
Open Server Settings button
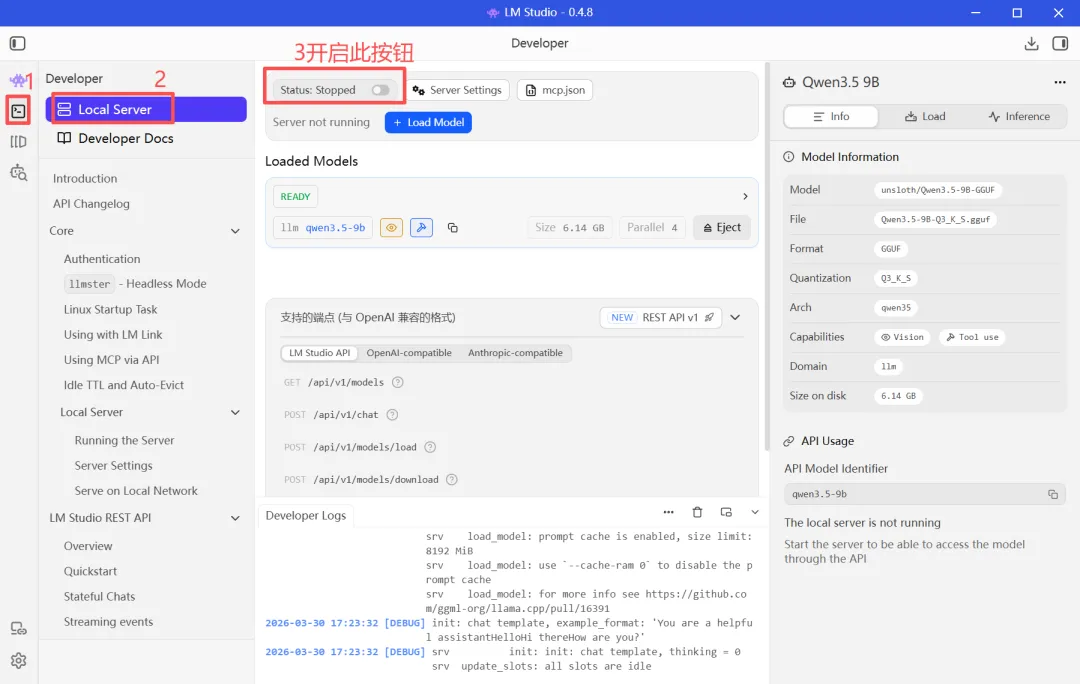pos(457,90)
